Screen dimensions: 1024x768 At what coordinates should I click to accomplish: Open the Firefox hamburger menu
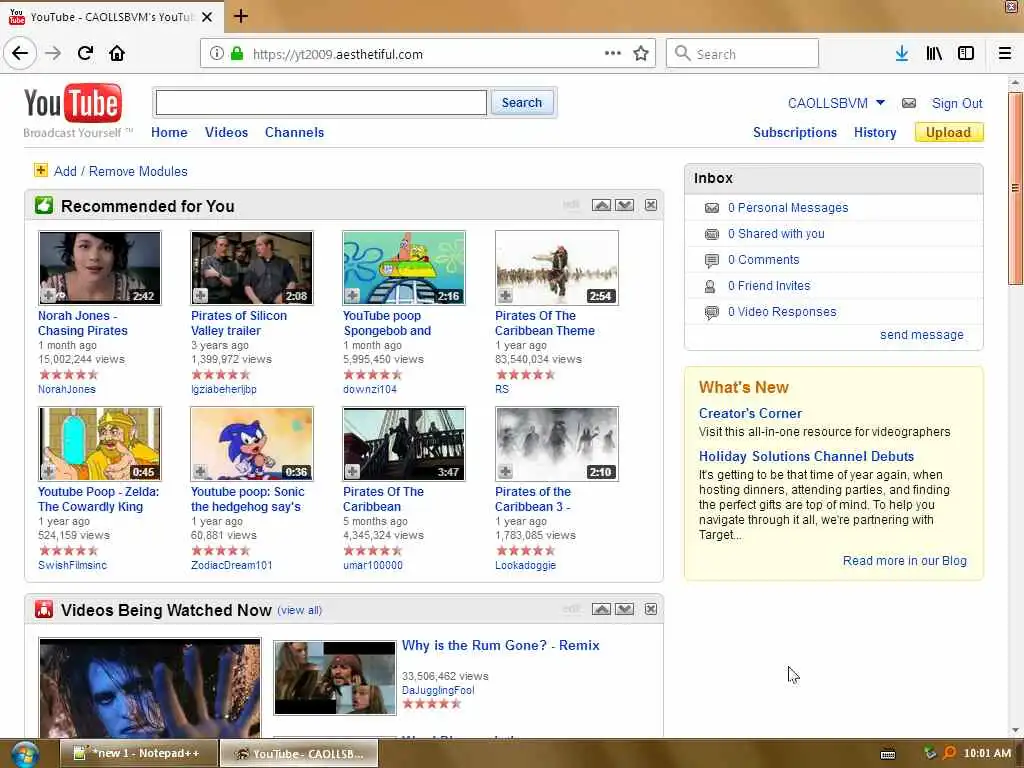click(1005, 54)
